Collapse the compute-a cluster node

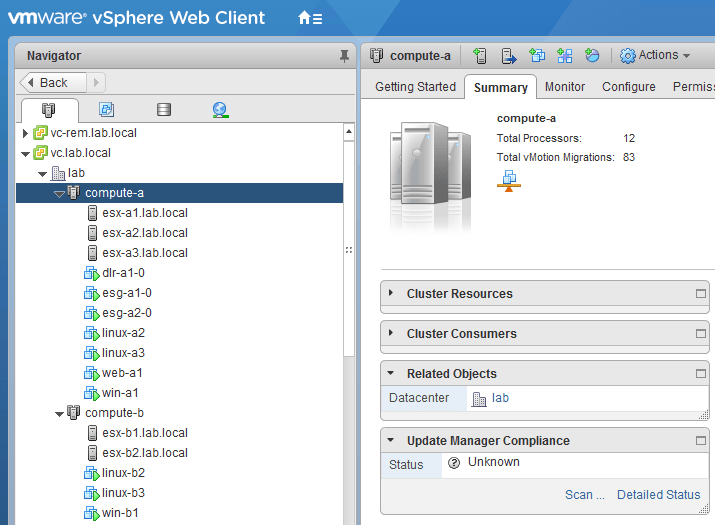pos(59,193)
